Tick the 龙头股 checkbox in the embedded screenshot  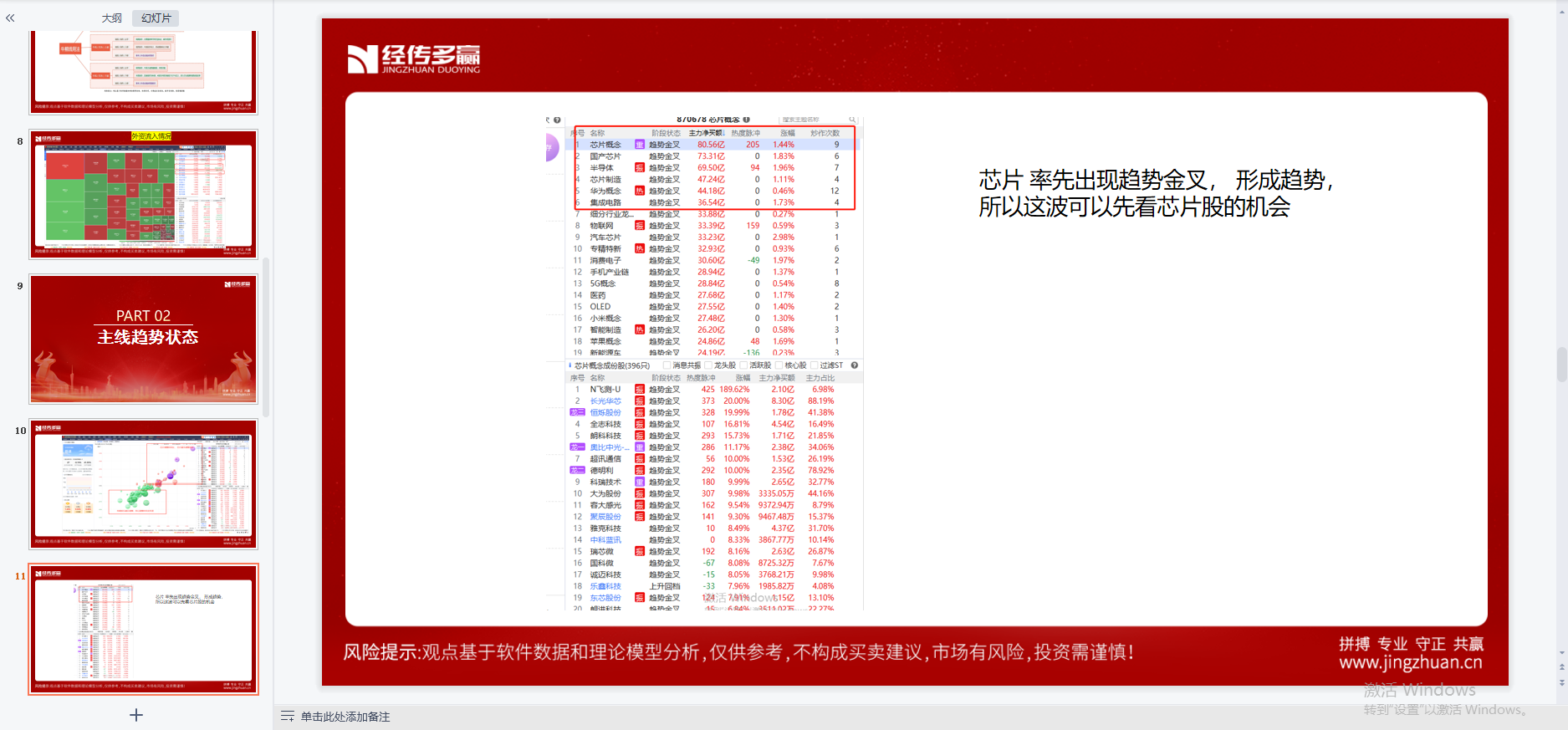point(708,365)
